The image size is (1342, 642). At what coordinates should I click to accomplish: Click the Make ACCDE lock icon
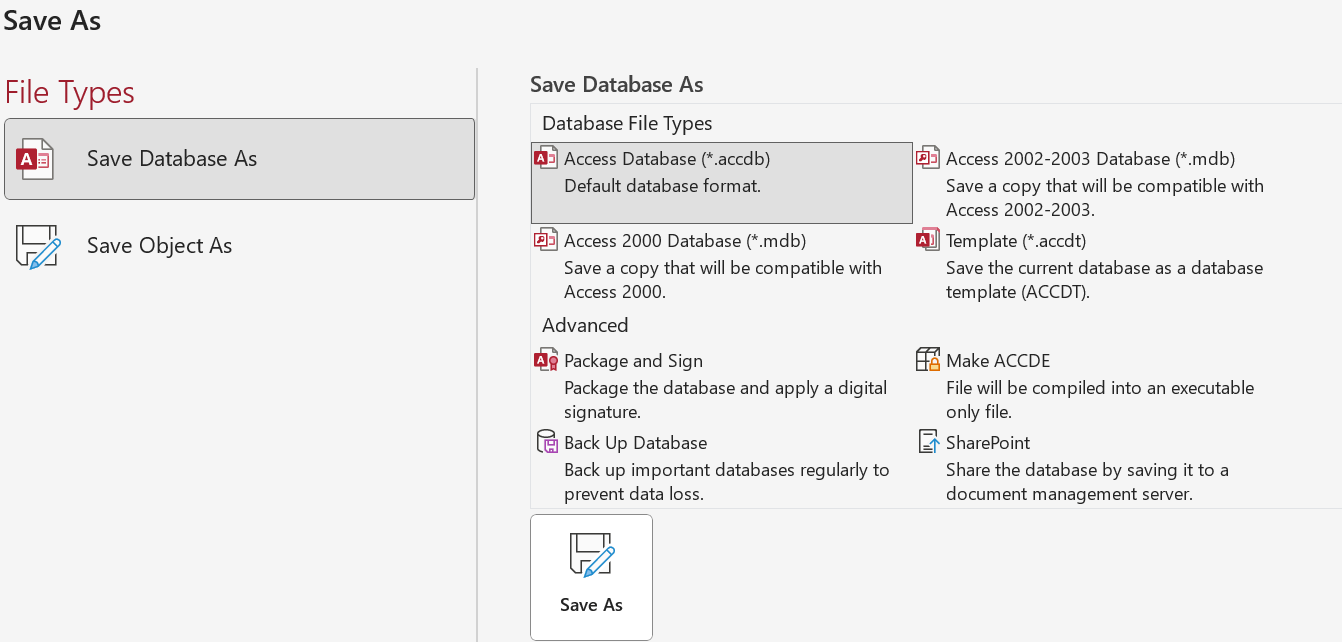pos(928,361)
